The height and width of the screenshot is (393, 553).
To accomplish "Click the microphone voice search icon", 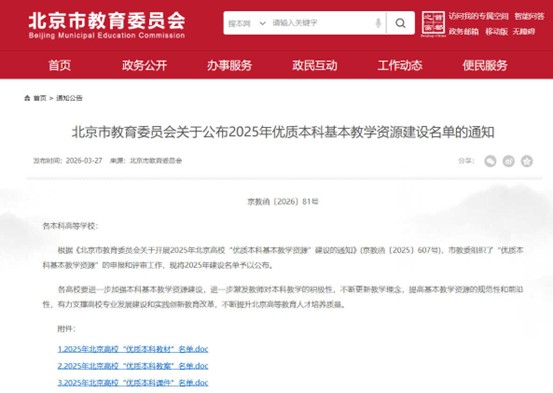I will [378, 23].
